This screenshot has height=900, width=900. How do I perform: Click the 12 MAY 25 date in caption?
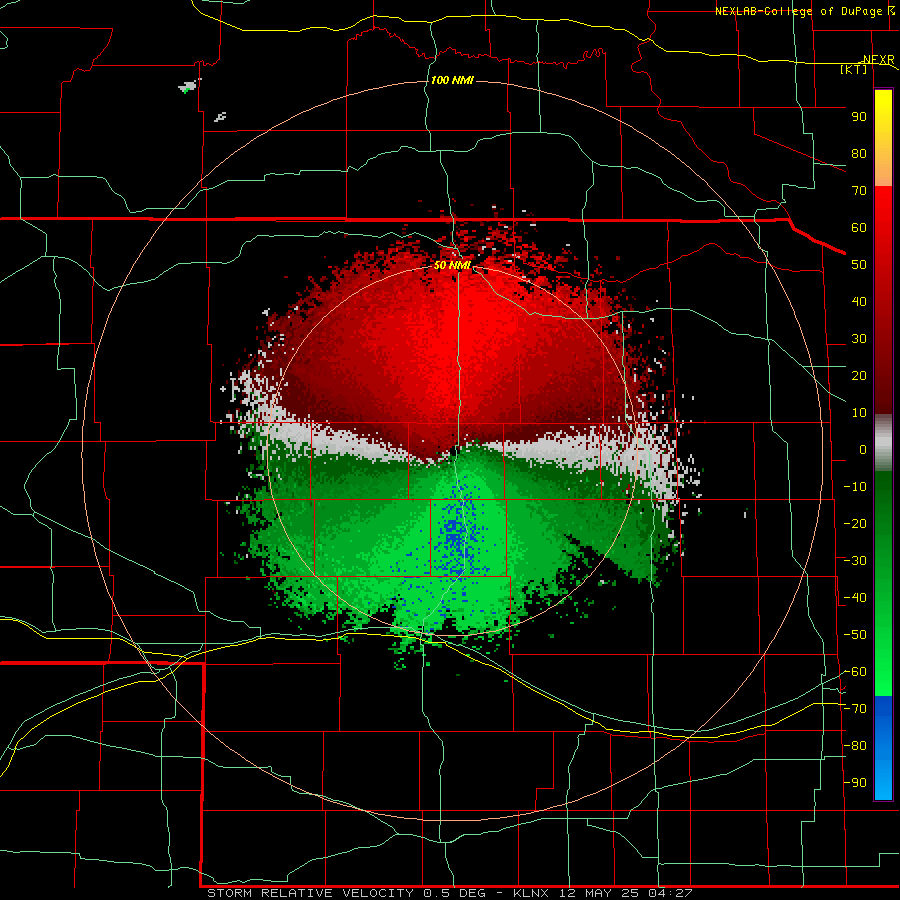coord(599,893)
